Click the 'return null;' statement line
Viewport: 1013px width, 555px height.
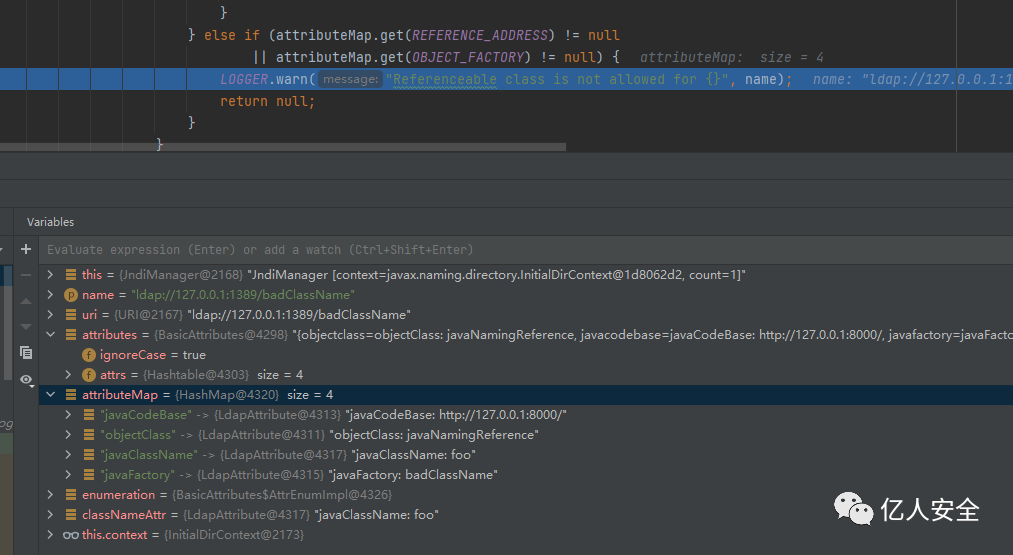[267, 101]
